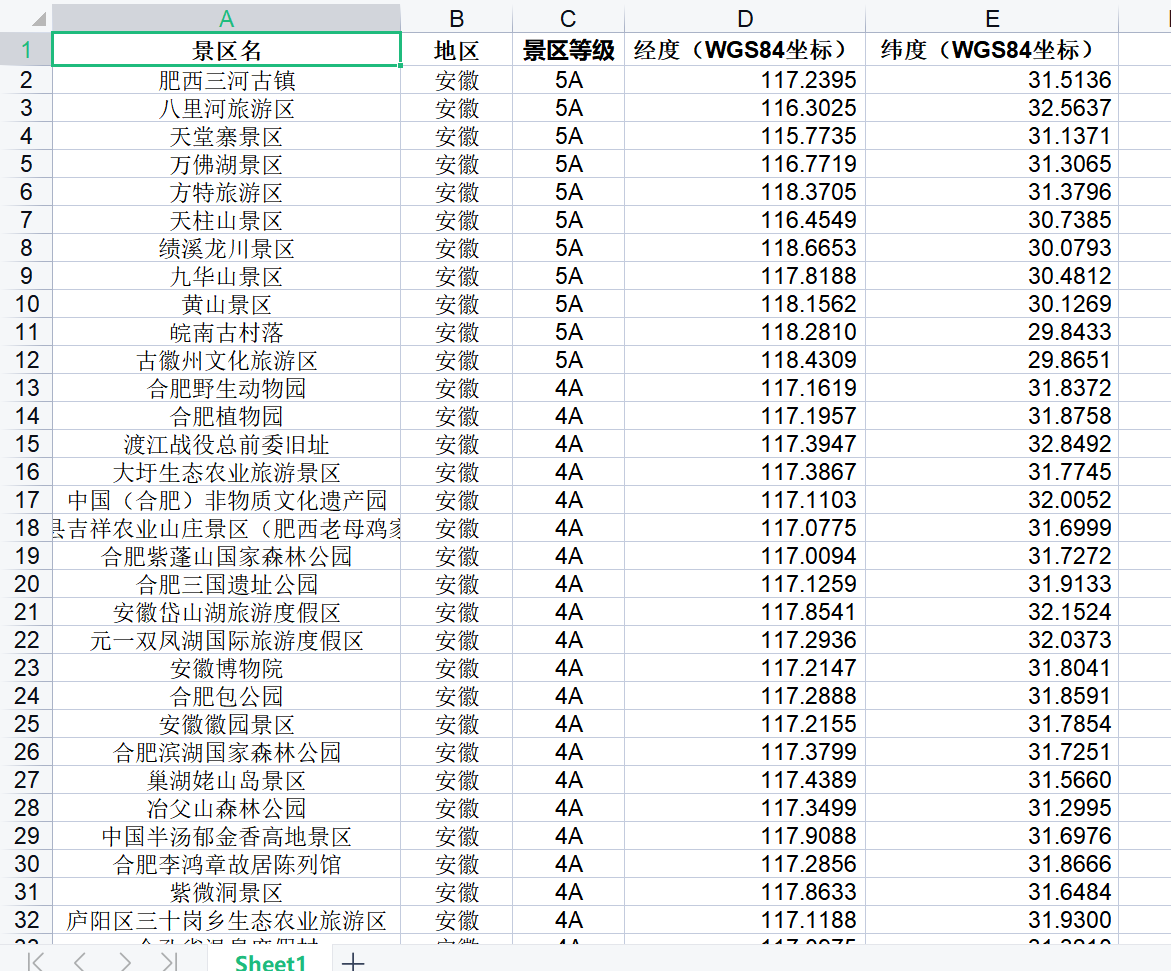Select the cell 黄山景区
Screen dimensions: 1171x971
[x=226, y=304]
